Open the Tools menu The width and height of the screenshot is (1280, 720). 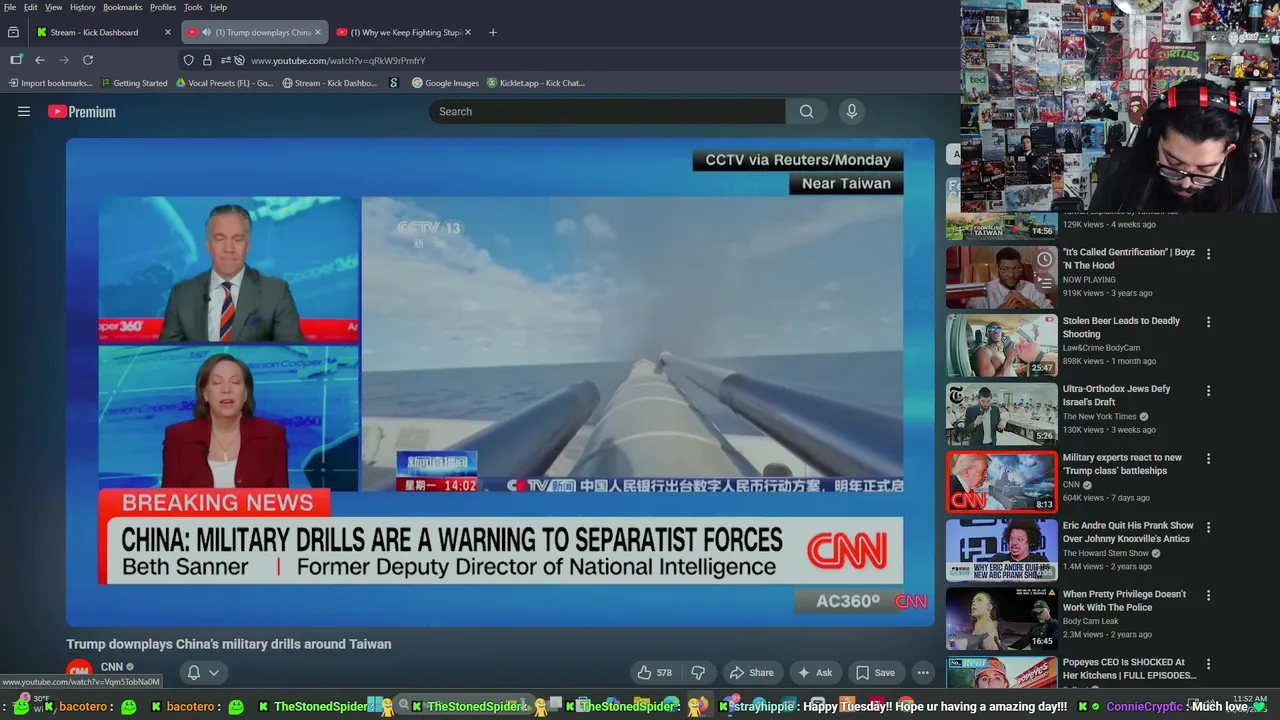coord(193,7)
